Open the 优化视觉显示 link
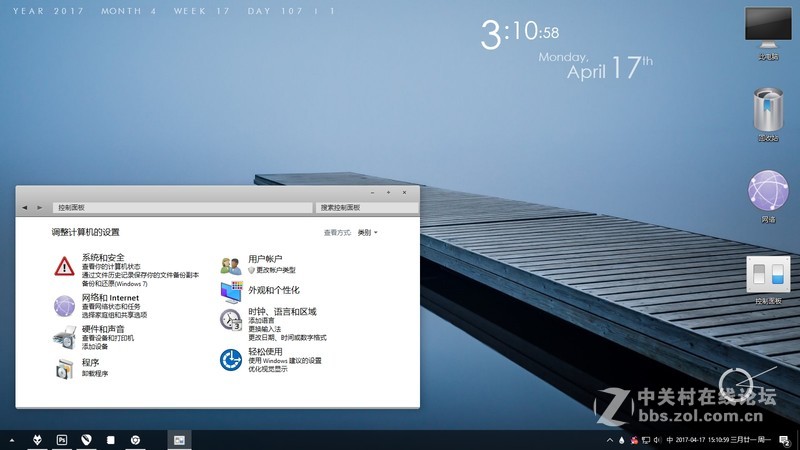The image size is (800, 450). point(268,369)
